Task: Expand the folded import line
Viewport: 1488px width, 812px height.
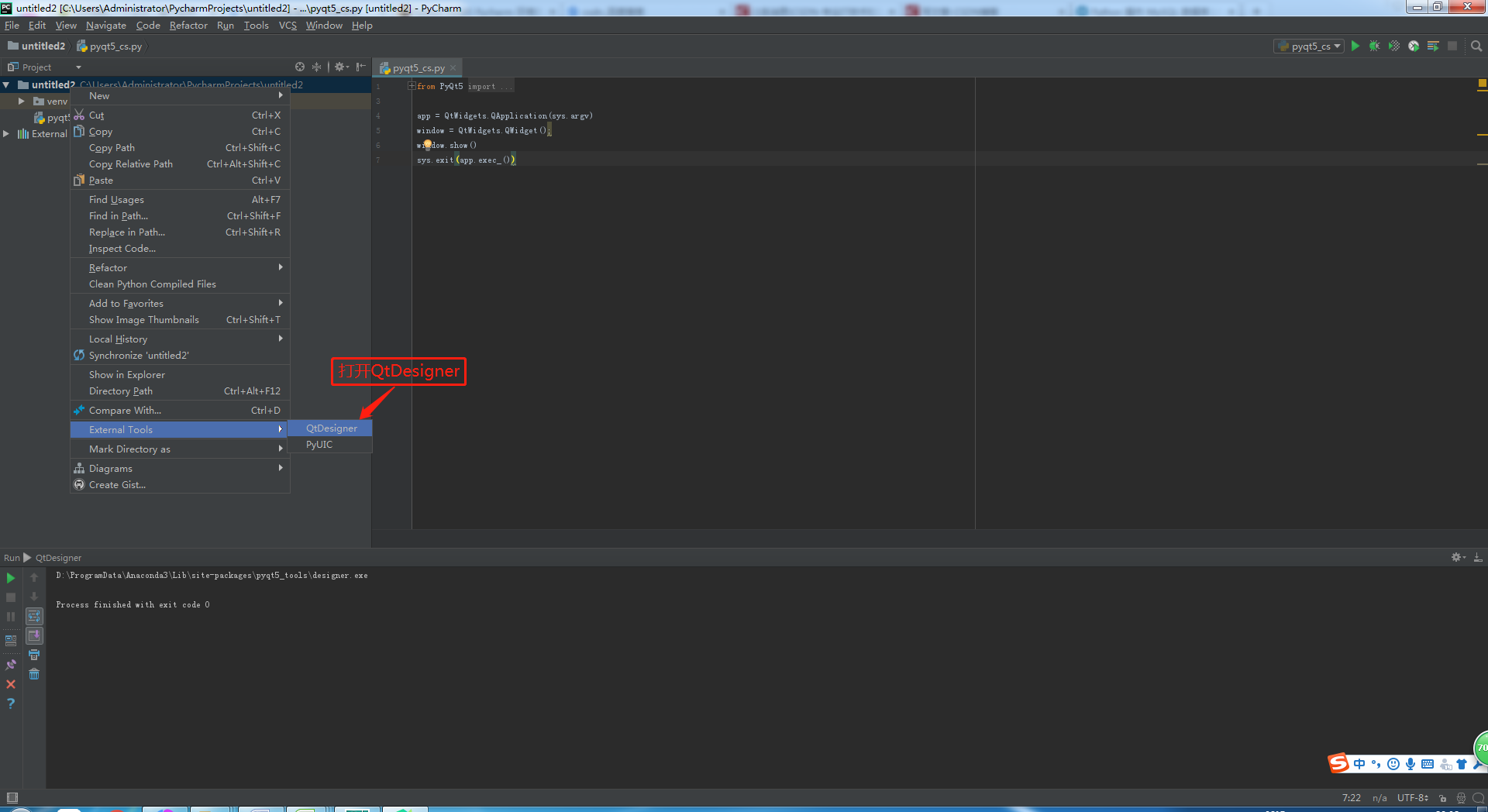Action: coord(412,86)
